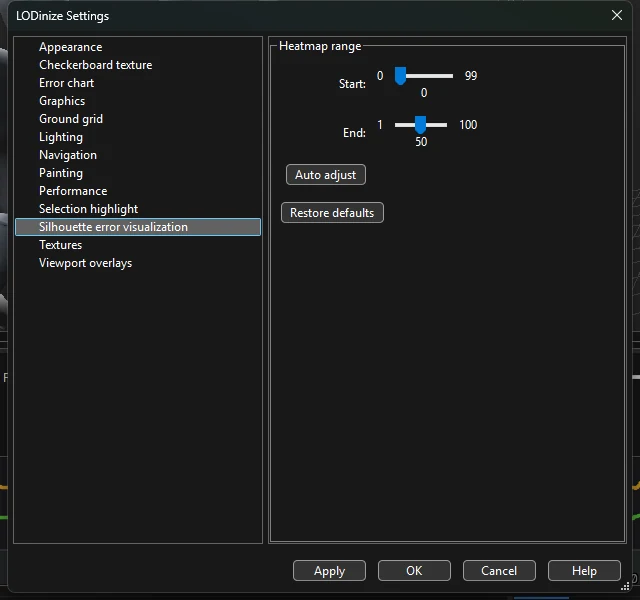The width and height of the screenshot is (640, 600).
Task: Click the Auto adjust button
Action: click(x=326, y=175)
